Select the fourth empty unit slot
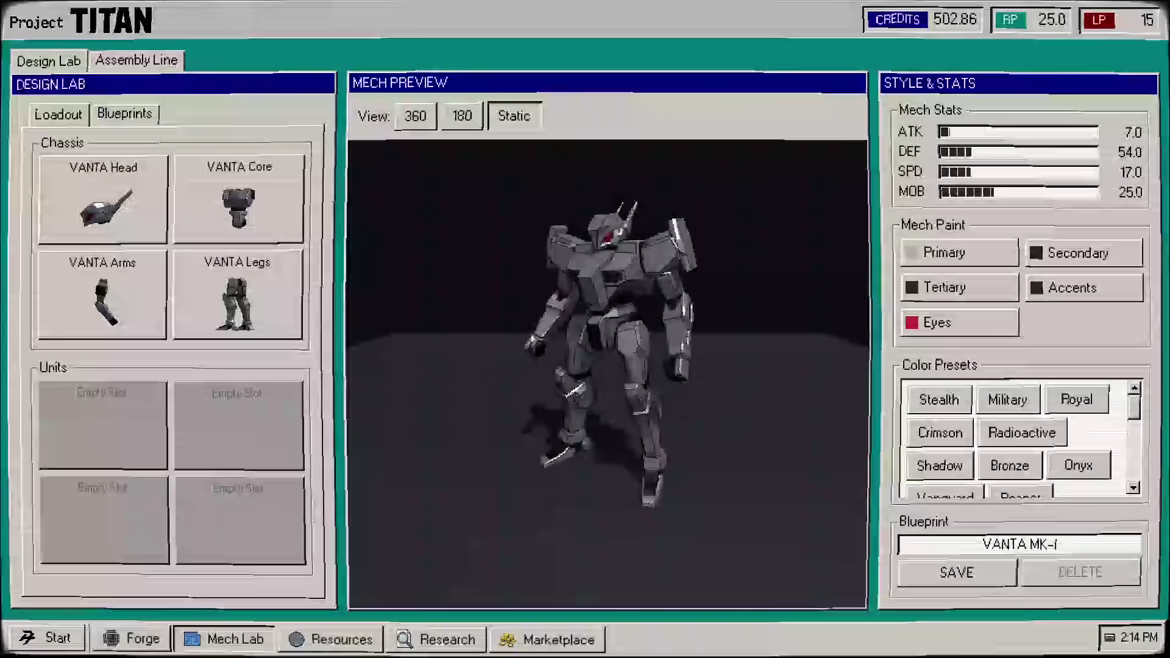 [240, 520]
